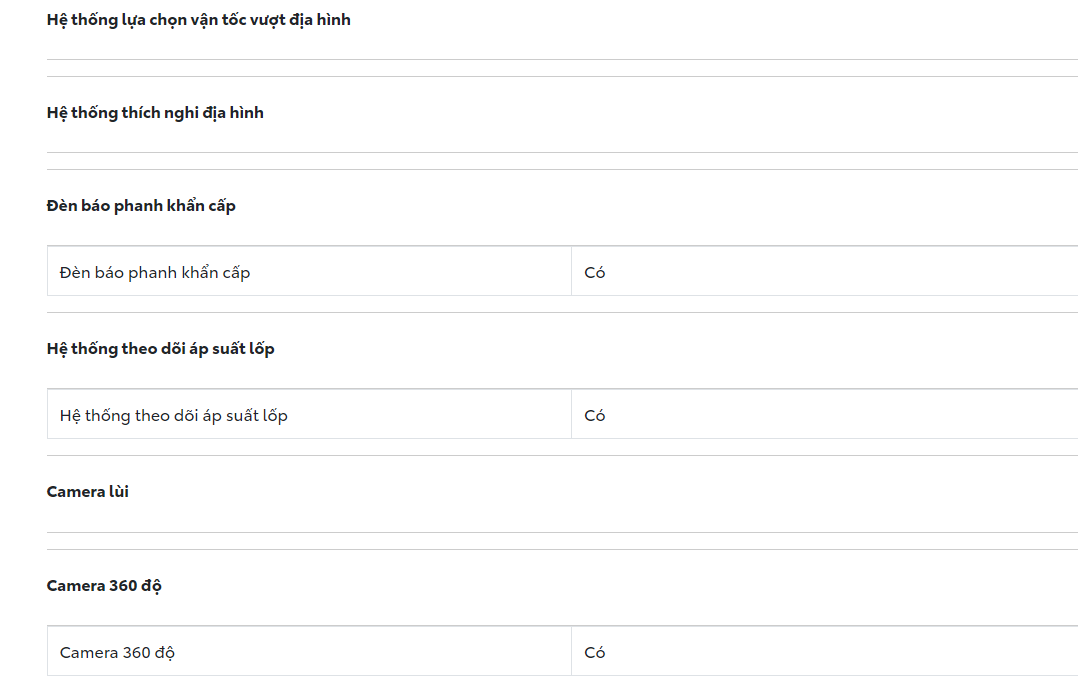Click the heading Hệ thống lựa chọn vận tốc vượt địa hình
Viewport: 1078px width, 685px height.
198,20
